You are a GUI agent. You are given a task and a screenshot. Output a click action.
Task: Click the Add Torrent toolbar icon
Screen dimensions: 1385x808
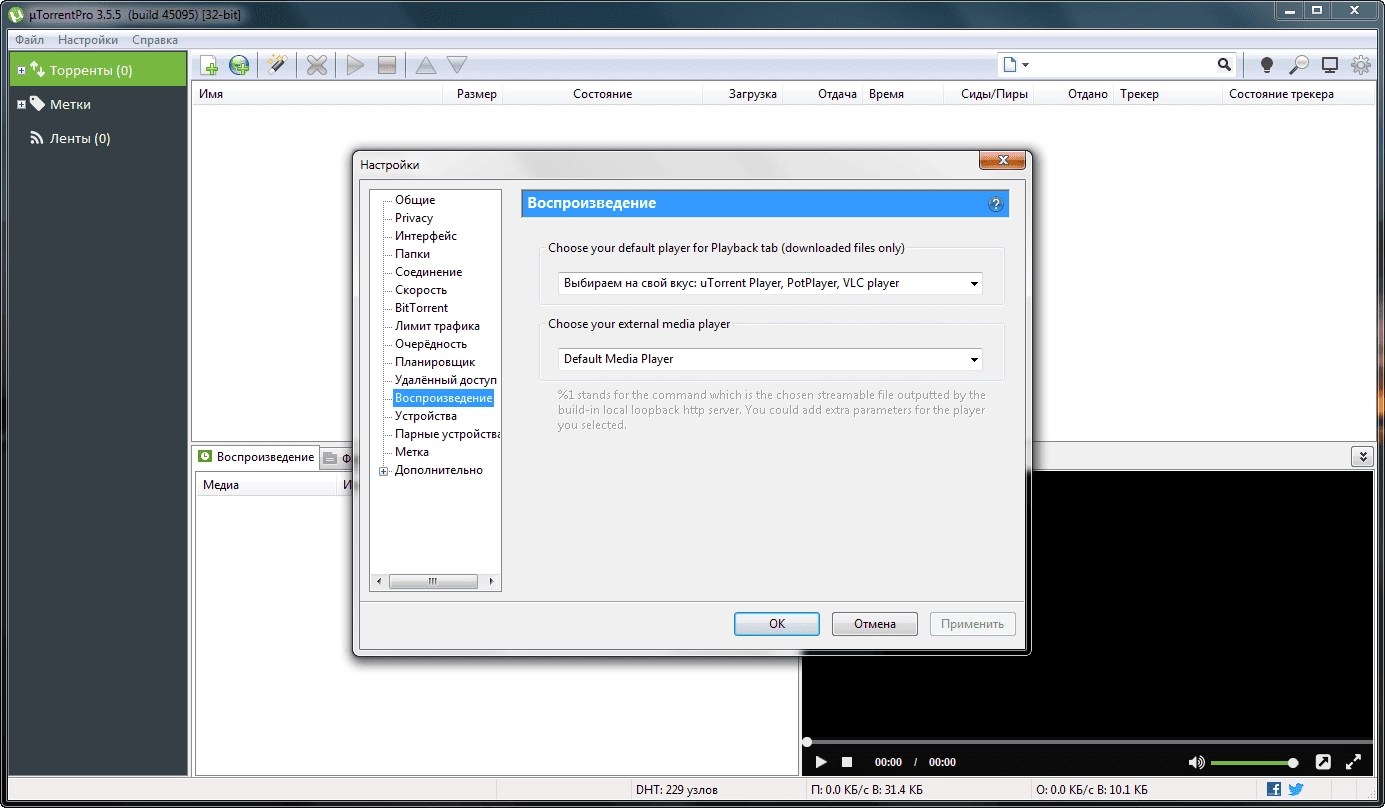210,65
